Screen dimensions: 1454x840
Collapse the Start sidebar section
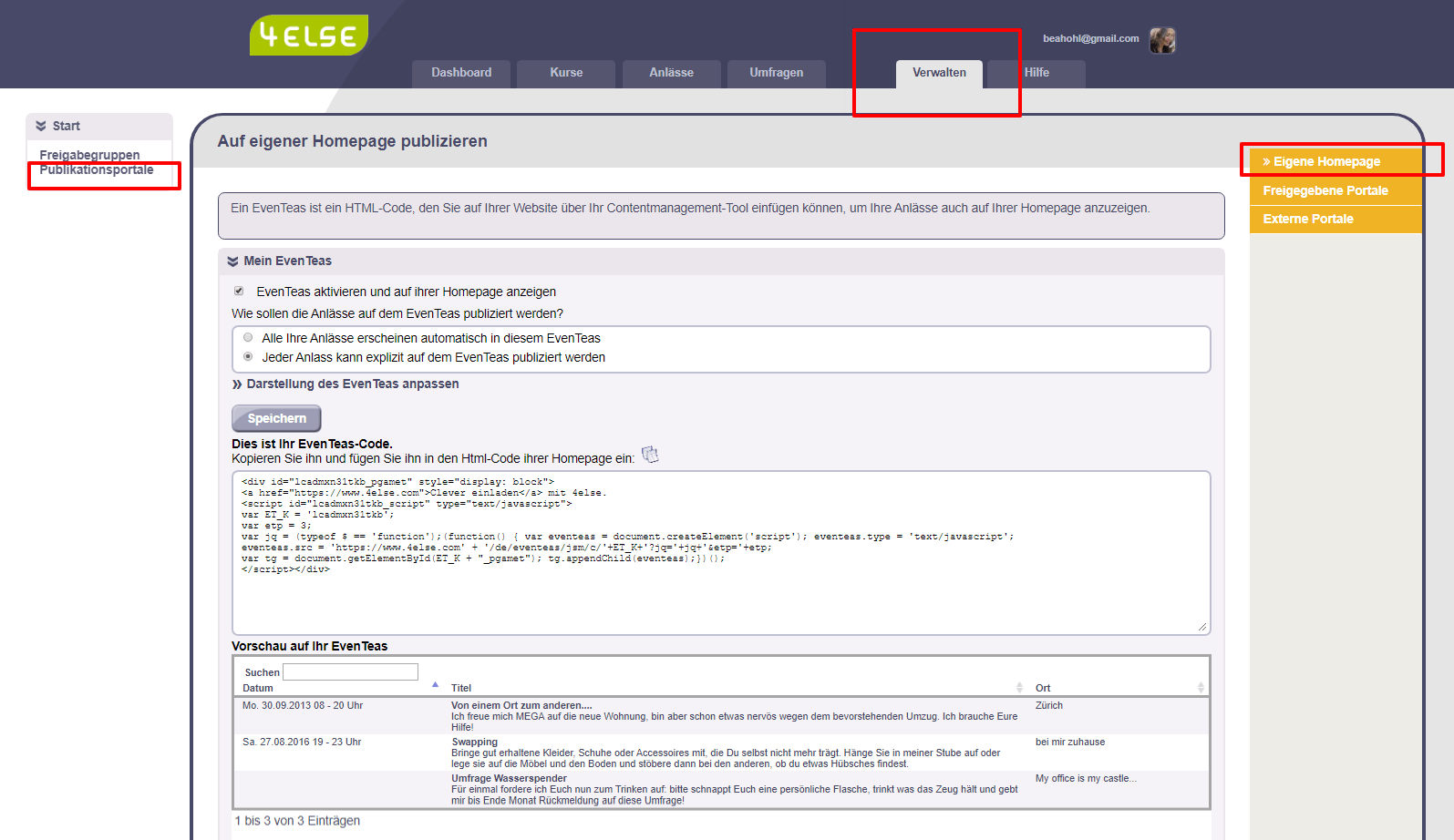coord(41,126)
